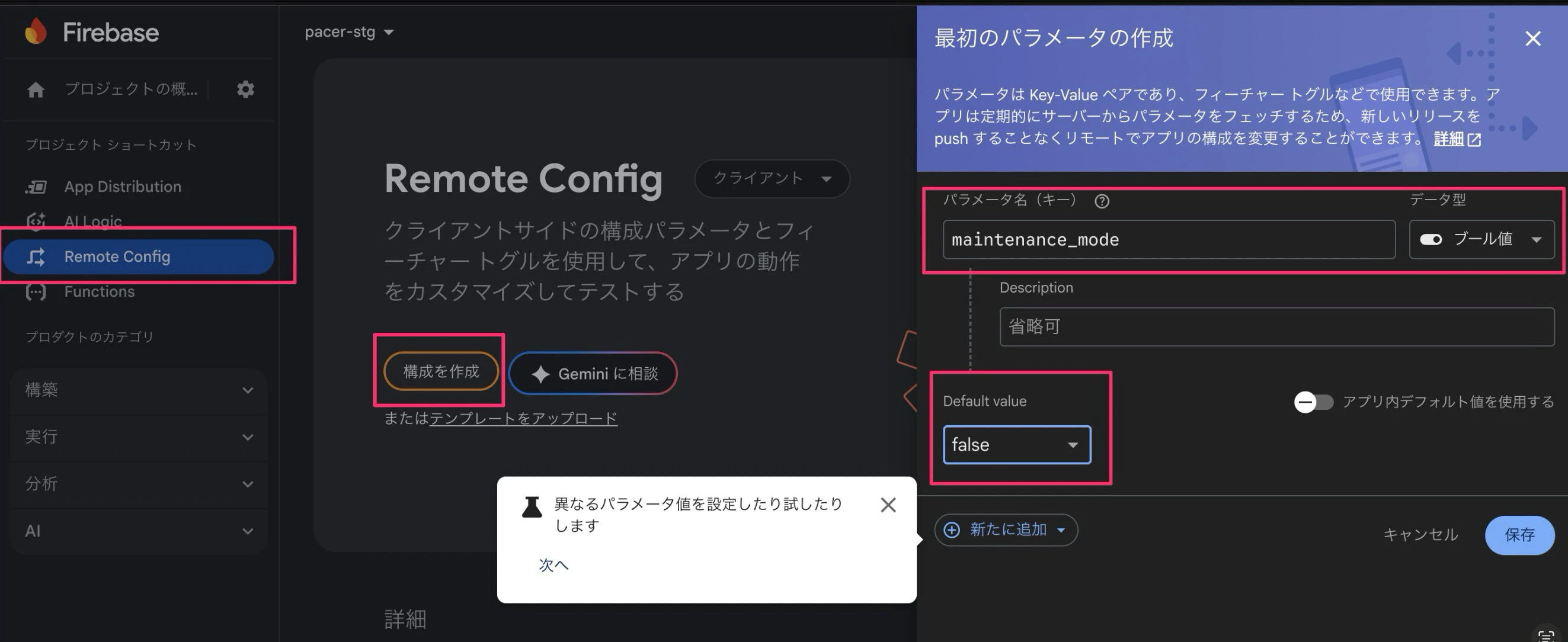Close the 最初のパラメータの作成 panel
The image size is (1568, 642).
coord(1532,38)
